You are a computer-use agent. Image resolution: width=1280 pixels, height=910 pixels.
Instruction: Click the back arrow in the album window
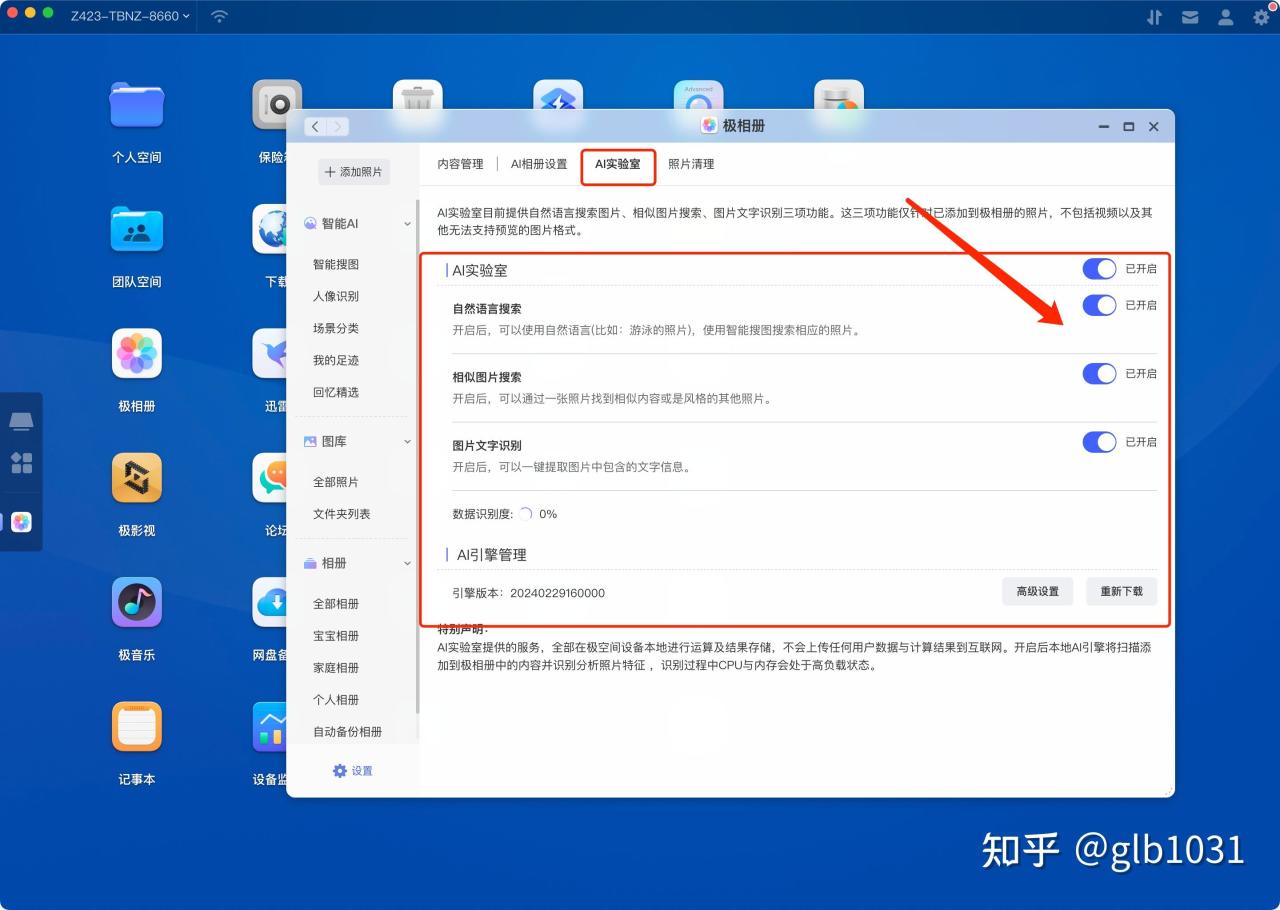314,126
